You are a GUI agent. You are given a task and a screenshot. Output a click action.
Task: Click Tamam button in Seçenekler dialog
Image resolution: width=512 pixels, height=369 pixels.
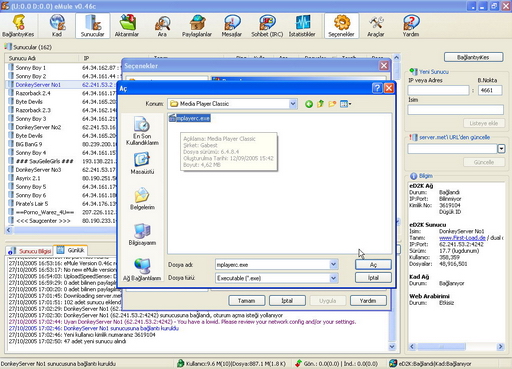tap(247, 301)
